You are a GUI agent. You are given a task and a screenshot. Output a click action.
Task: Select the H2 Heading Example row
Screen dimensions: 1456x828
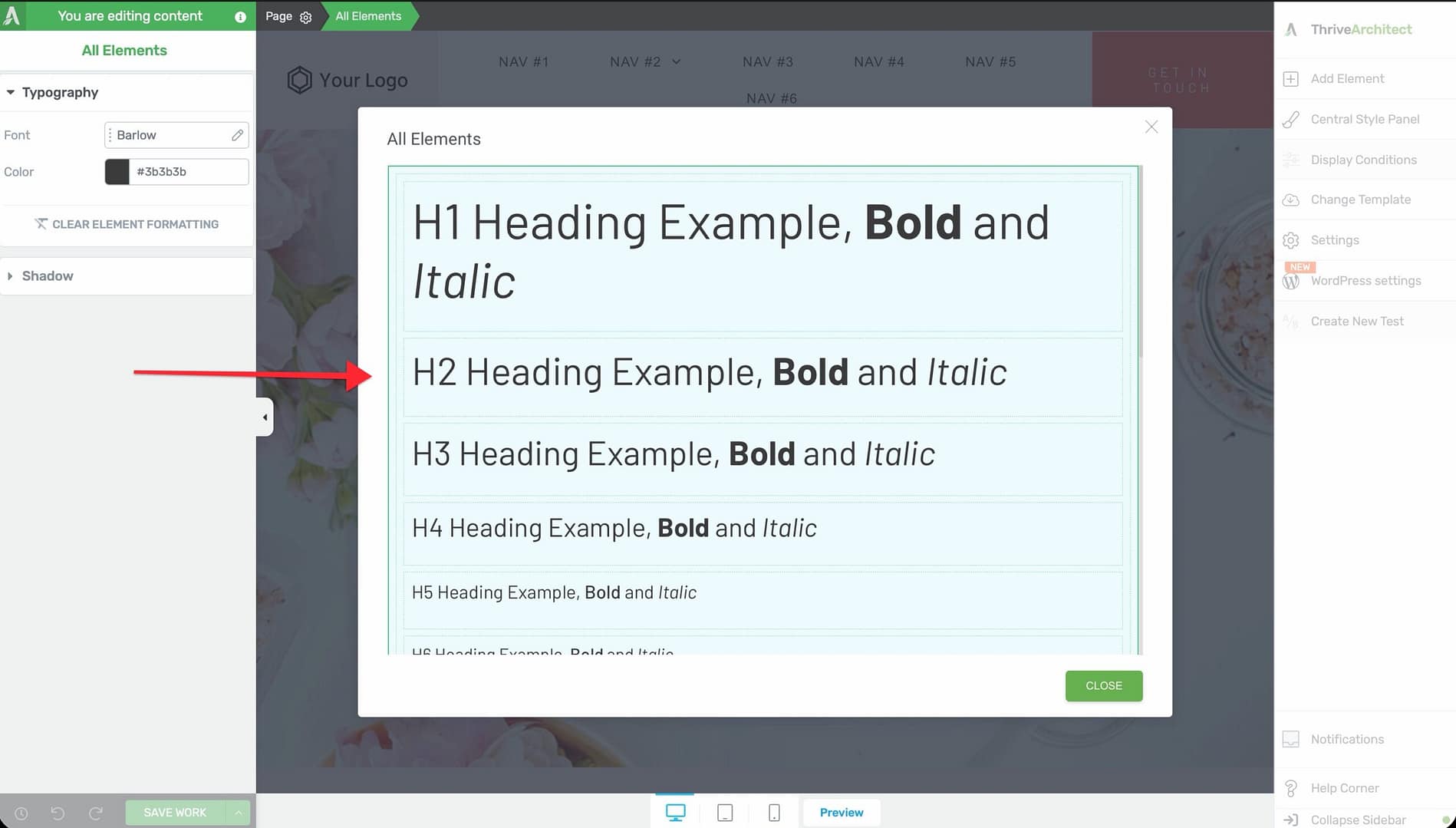click(763, 376)
